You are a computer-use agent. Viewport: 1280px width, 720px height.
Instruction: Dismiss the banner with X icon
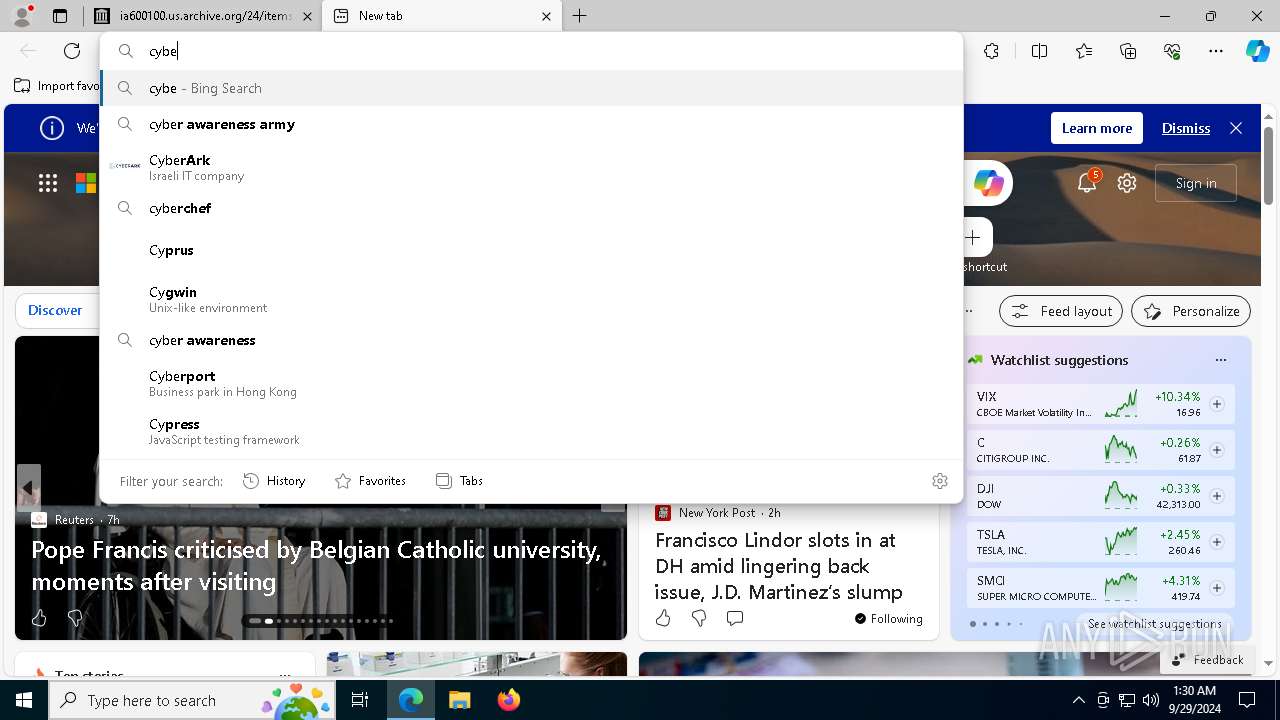coord(1236,128)
